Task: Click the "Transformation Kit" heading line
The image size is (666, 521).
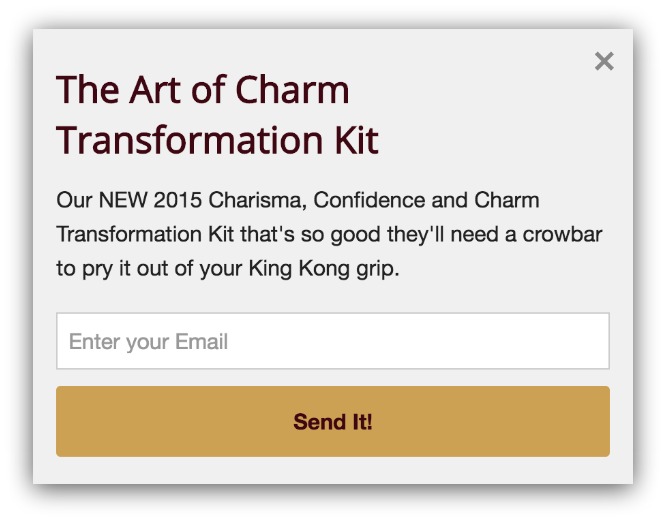Action: [x=217, y=140]
